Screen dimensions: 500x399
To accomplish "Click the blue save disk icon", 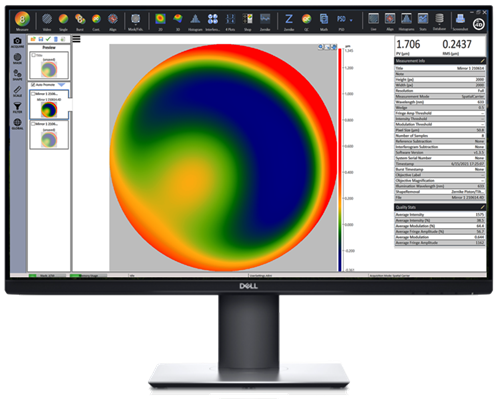I will (41, 39).
